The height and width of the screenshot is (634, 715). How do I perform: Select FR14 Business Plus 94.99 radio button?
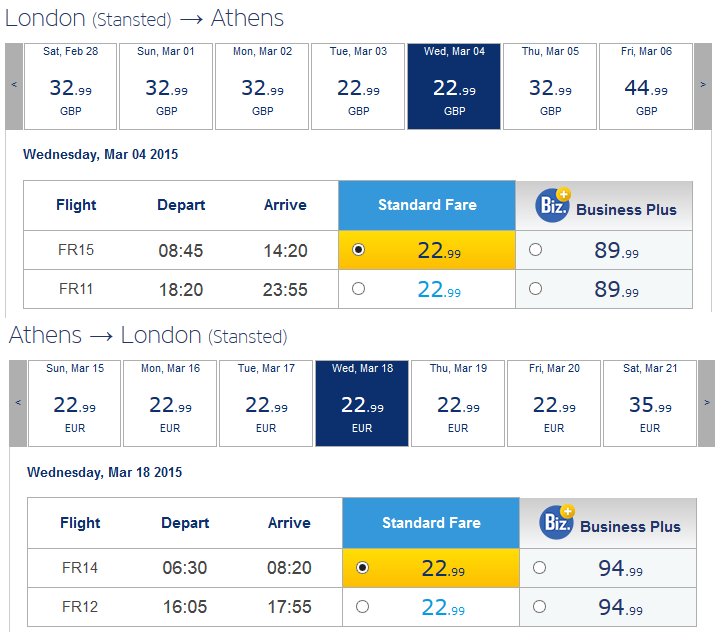[x=539, y=567]
